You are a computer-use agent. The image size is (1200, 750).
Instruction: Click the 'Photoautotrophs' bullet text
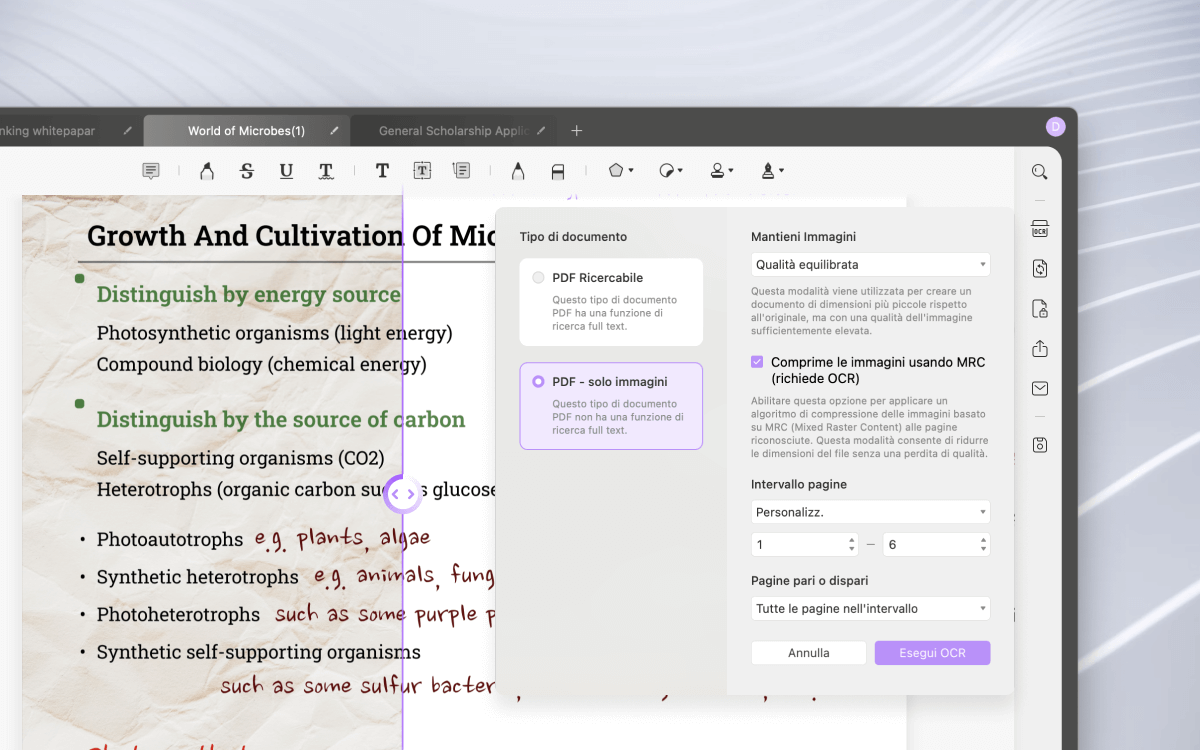click(x=170, y=540)
